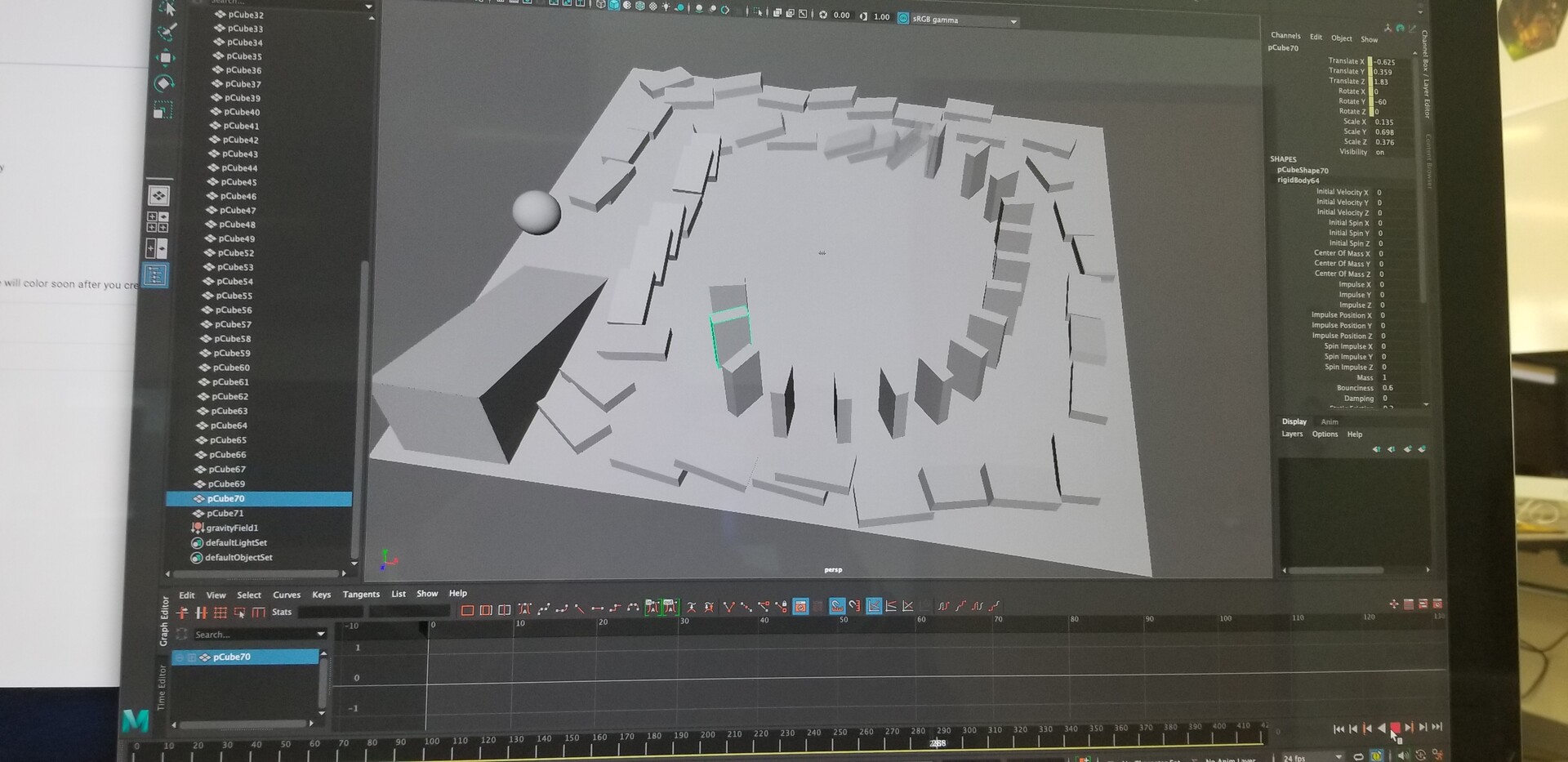Open the sRGB gamma dropdown

[1013, 19]
